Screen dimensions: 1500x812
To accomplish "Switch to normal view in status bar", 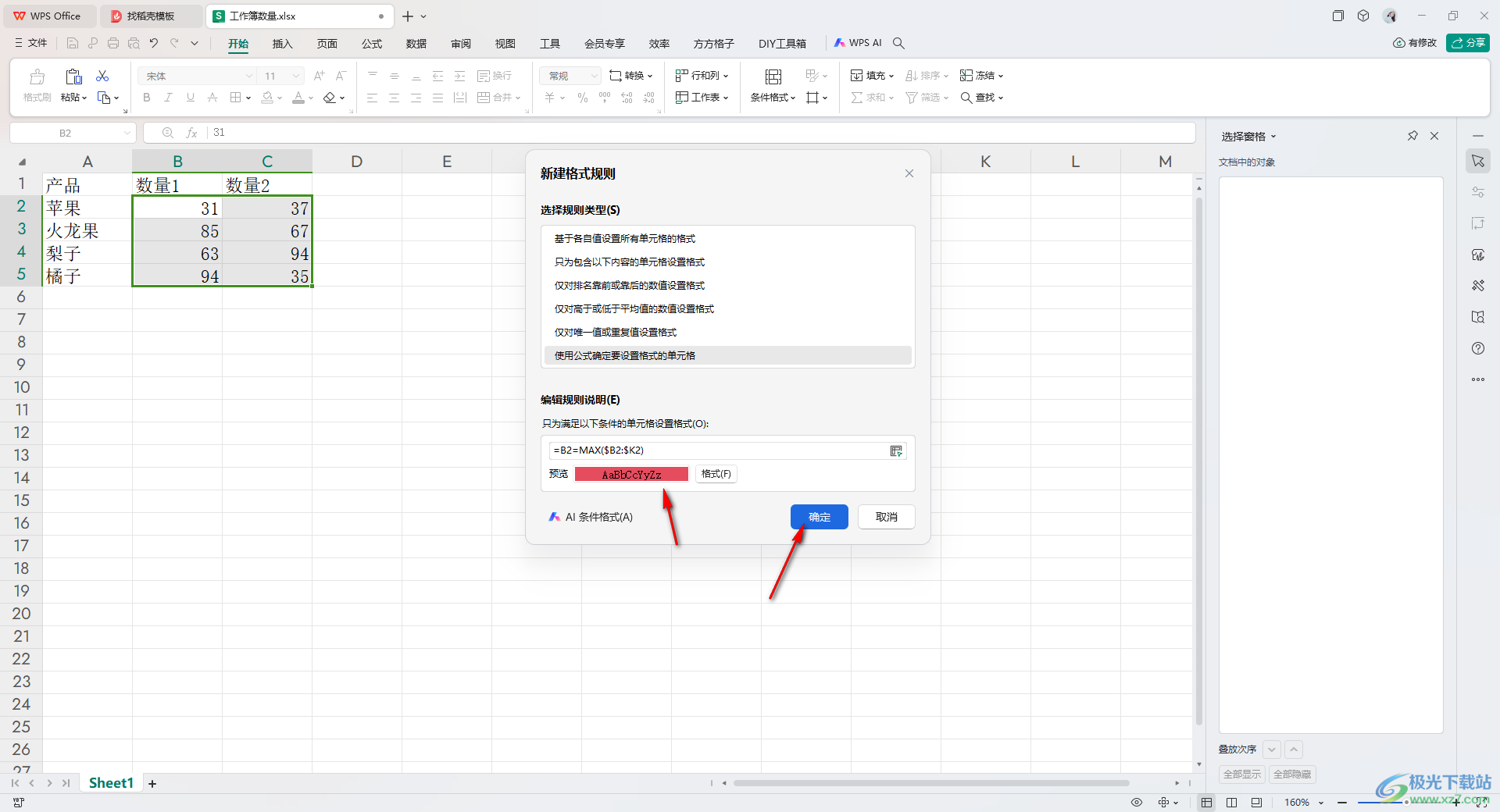I will click(x=1207, y=802).
